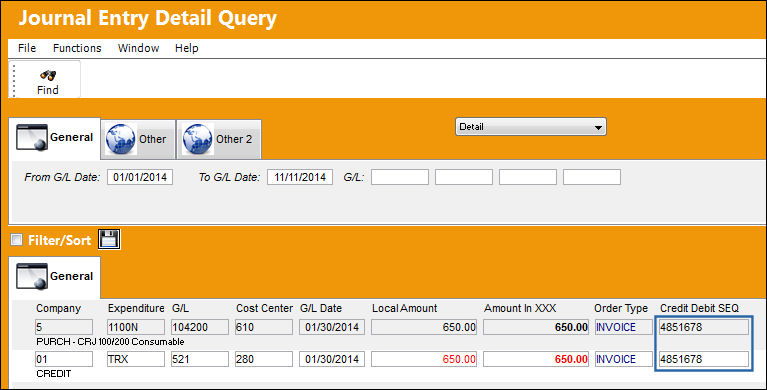Click black 650.00 Local Amount field
This screenshot has height=390, width=767.
coord(424,327)
